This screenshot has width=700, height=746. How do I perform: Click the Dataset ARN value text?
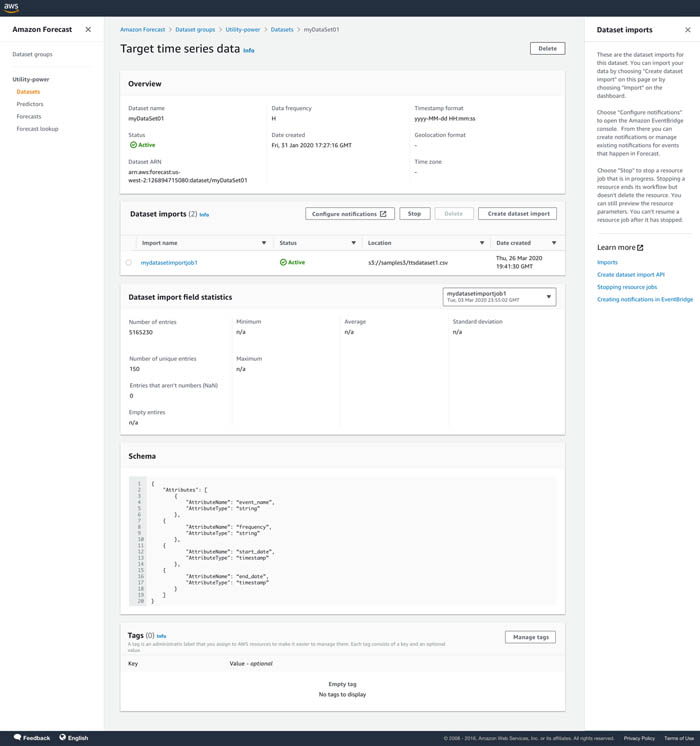(x=187, y=176)
